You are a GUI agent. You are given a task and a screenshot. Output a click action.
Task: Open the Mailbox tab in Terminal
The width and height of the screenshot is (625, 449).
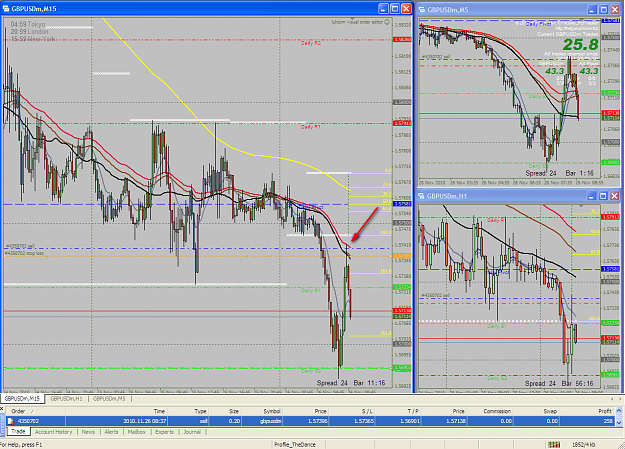click(x=136, y=432)
